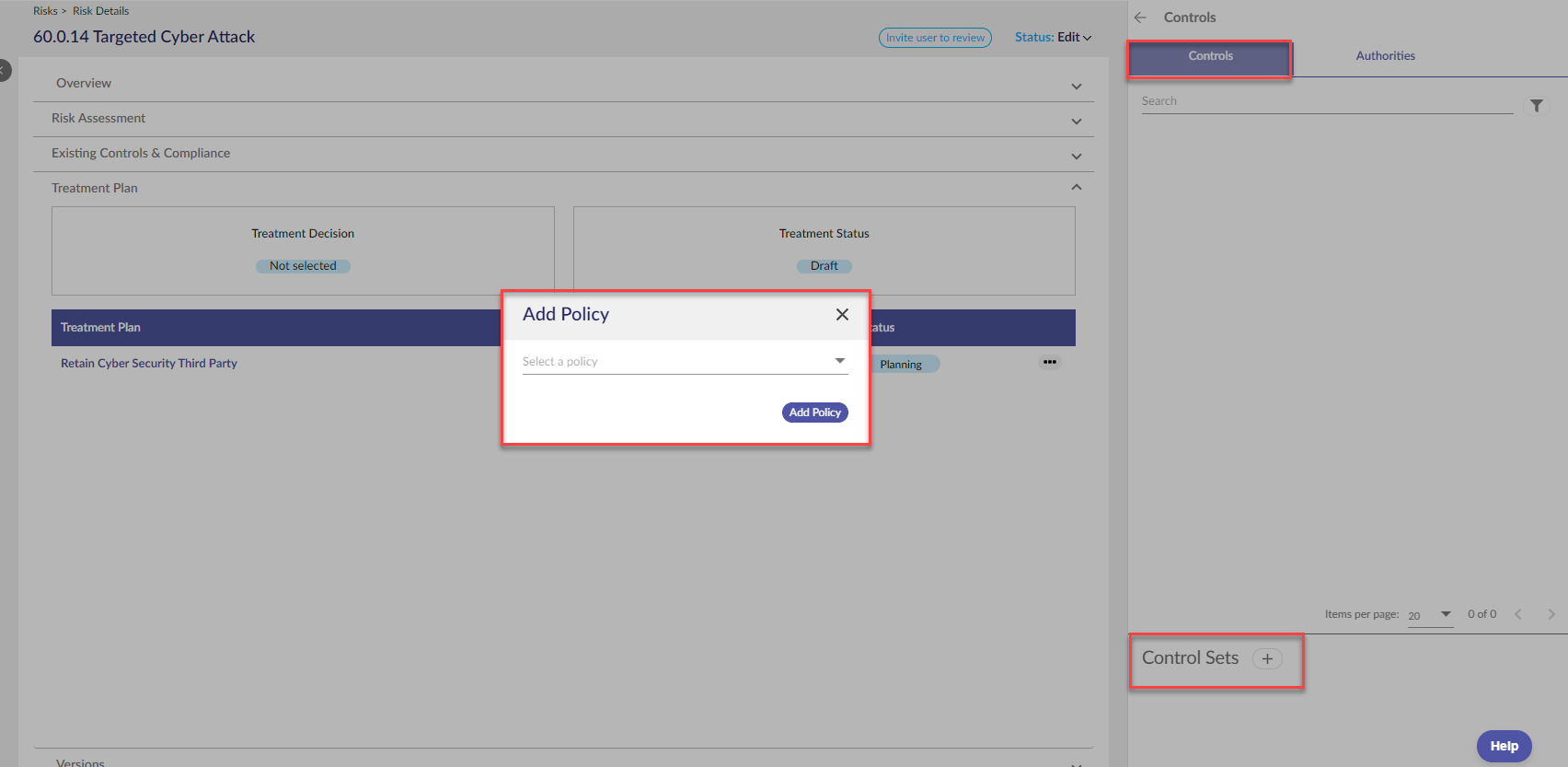
Task: Switch to the Authorities tab
Action: point(1385,56)
